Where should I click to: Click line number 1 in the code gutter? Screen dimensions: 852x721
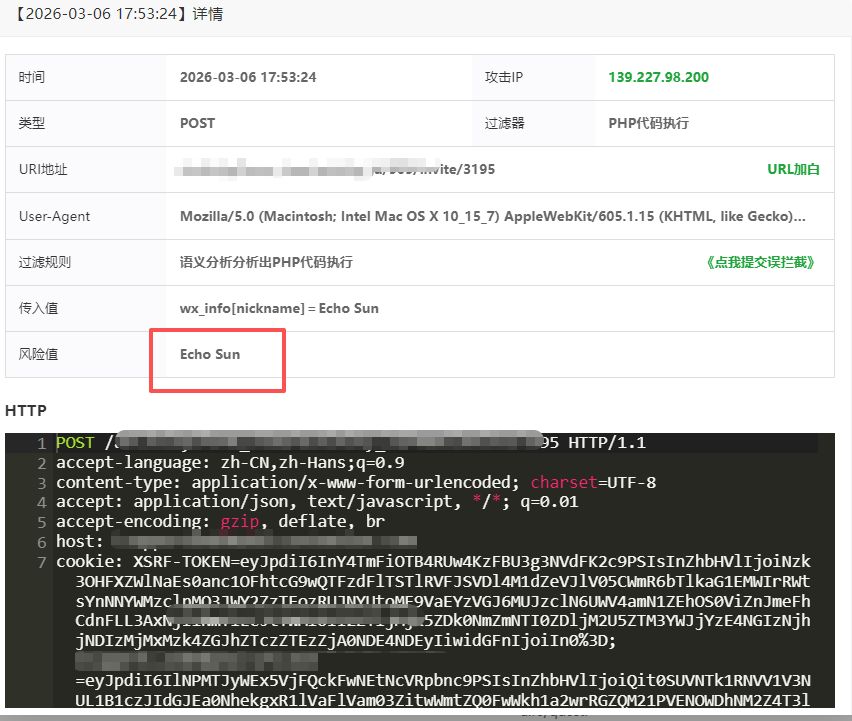42,443
